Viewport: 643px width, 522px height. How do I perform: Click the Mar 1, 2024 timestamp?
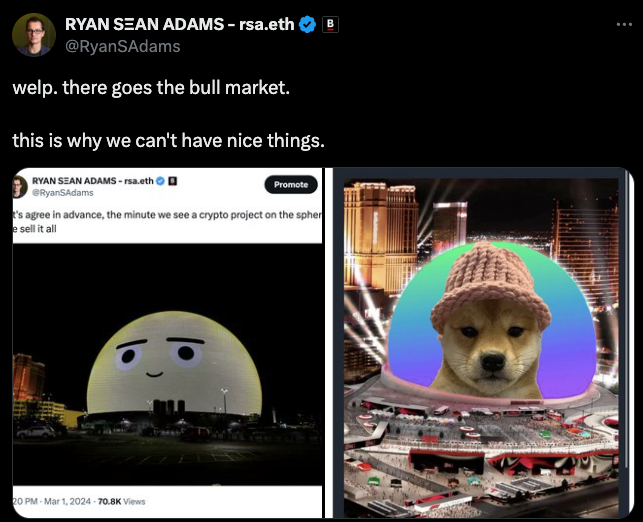click(67, 501)
